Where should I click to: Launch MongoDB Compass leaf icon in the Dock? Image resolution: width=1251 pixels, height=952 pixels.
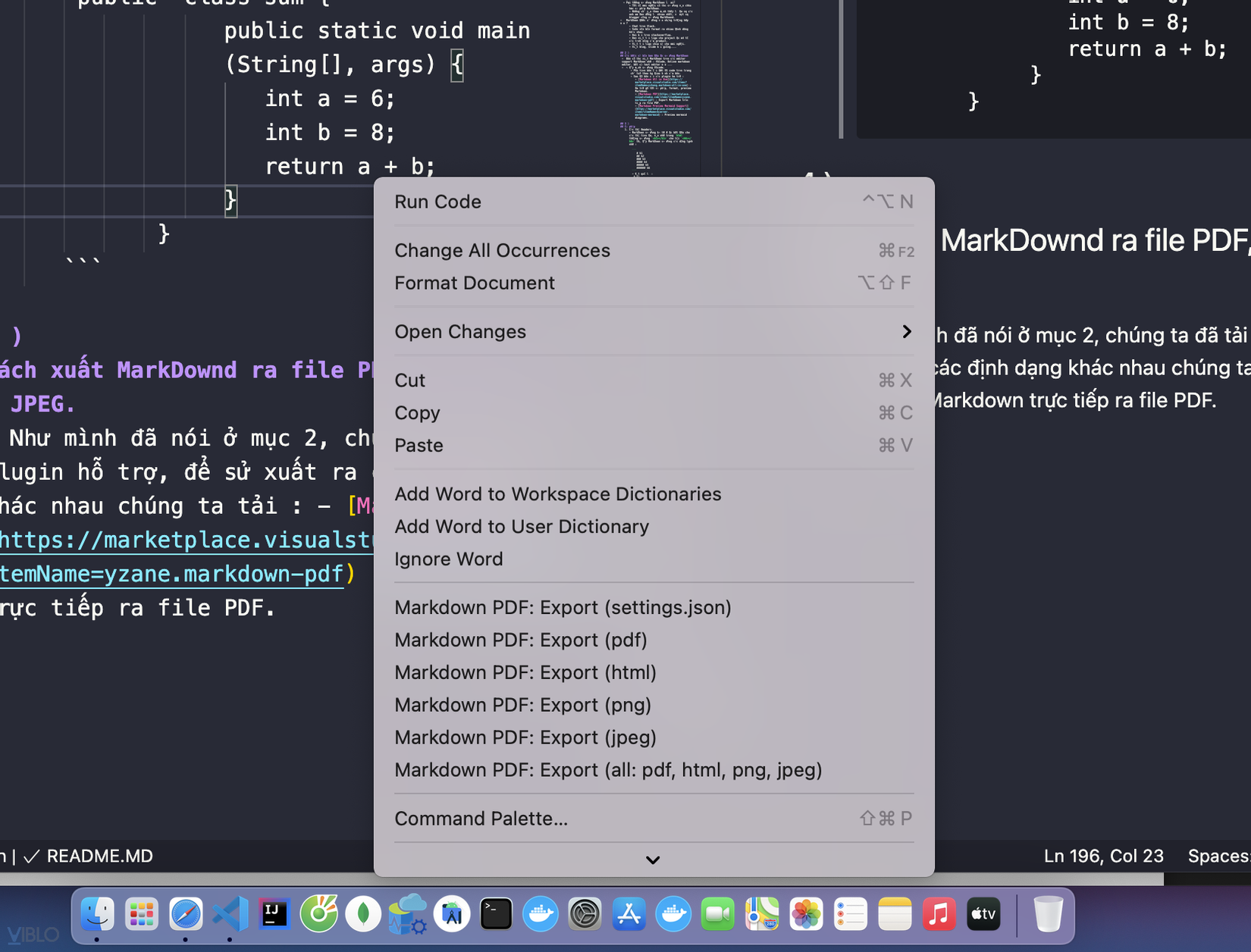(363, 914)
